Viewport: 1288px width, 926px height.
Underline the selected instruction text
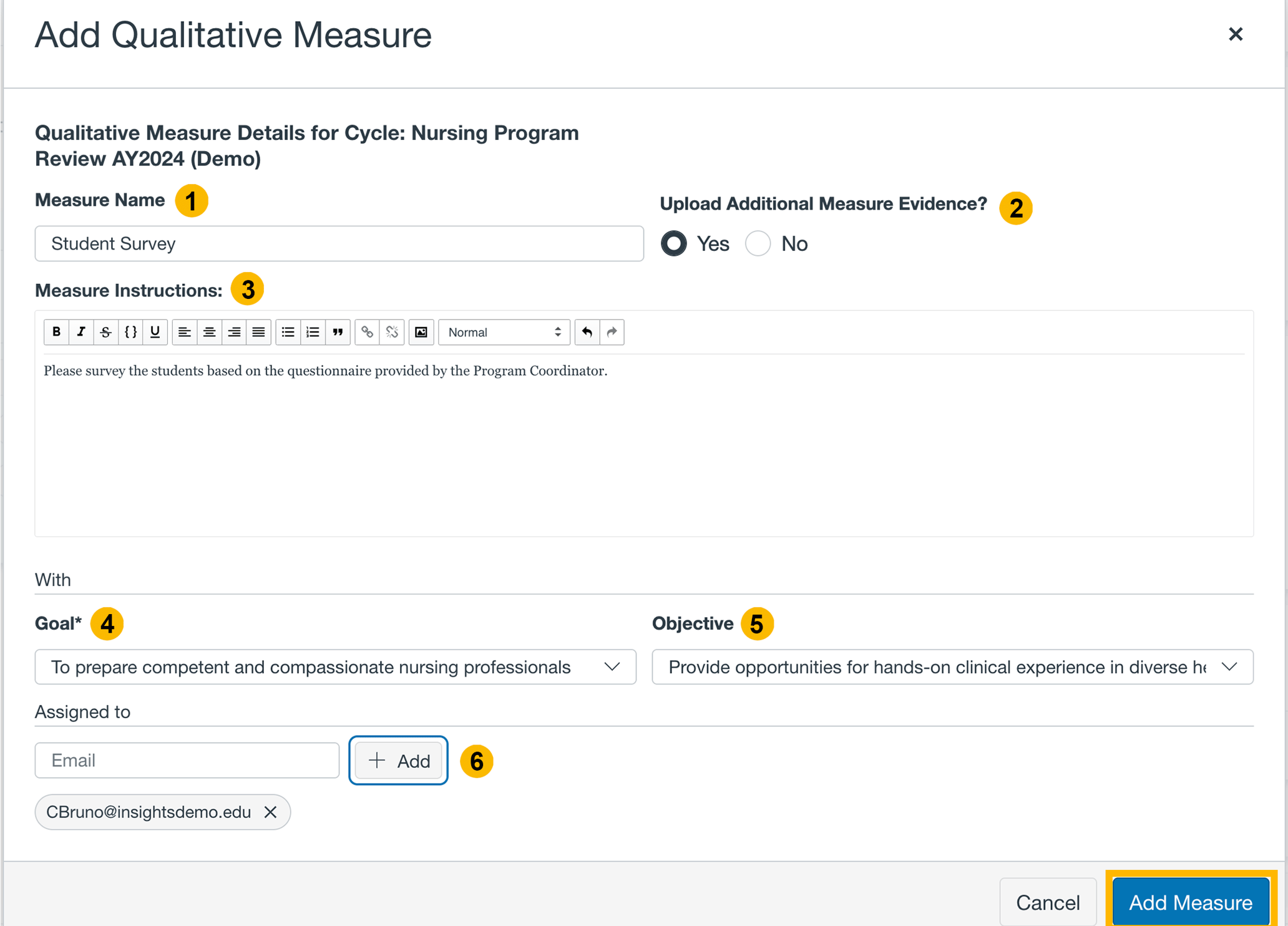pyautogui.click(x=155, y=332)
